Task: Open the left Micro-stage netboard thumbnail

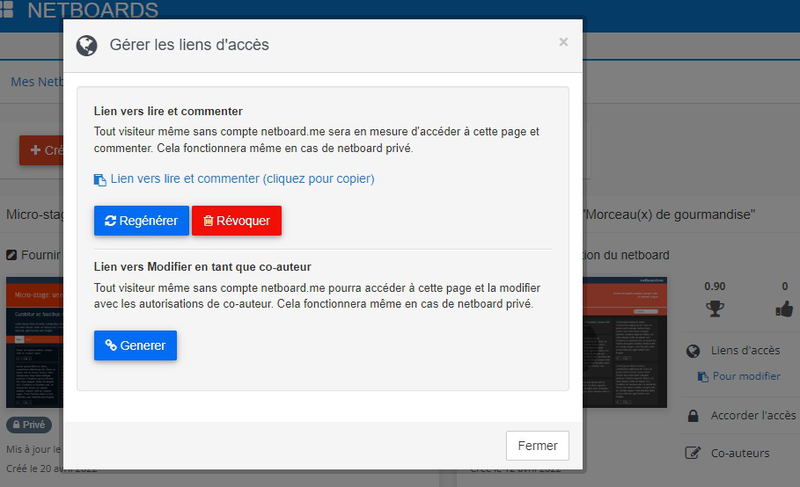Action: coord(35,342)
